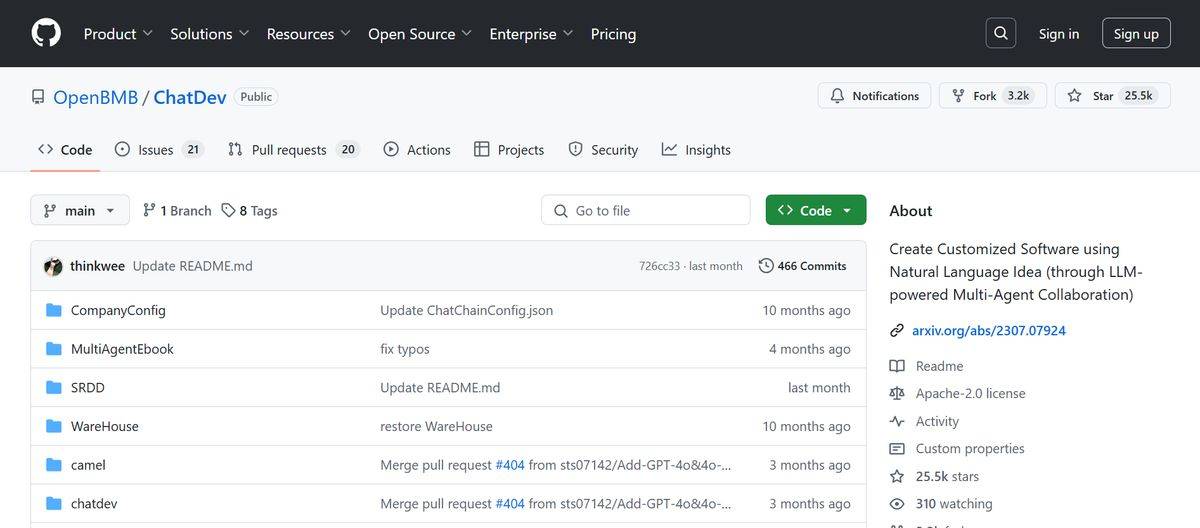
Task: Expand the Open Source menu
Action: pos(420,33)
